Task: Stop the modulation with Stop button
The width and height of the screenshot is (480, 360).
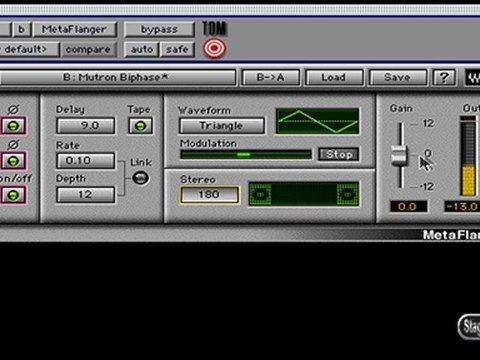Action: click(x=339, y=154)
